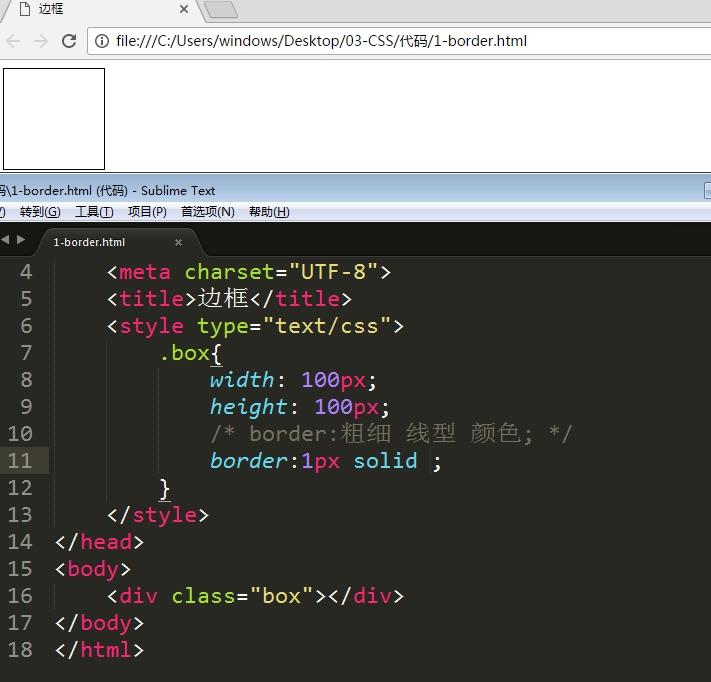Open the 首选项(N) menu

coord(207,212)
